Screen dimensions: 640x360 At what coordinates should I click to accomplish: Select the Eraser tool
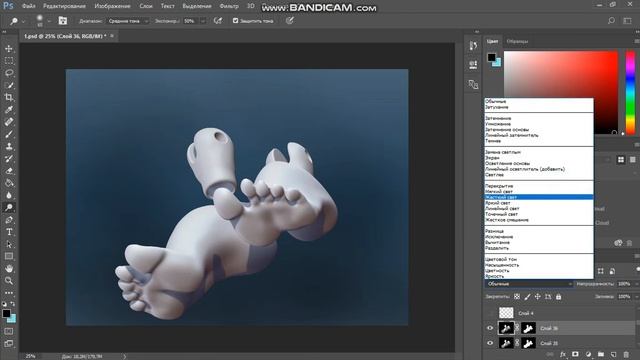(9, 171)
